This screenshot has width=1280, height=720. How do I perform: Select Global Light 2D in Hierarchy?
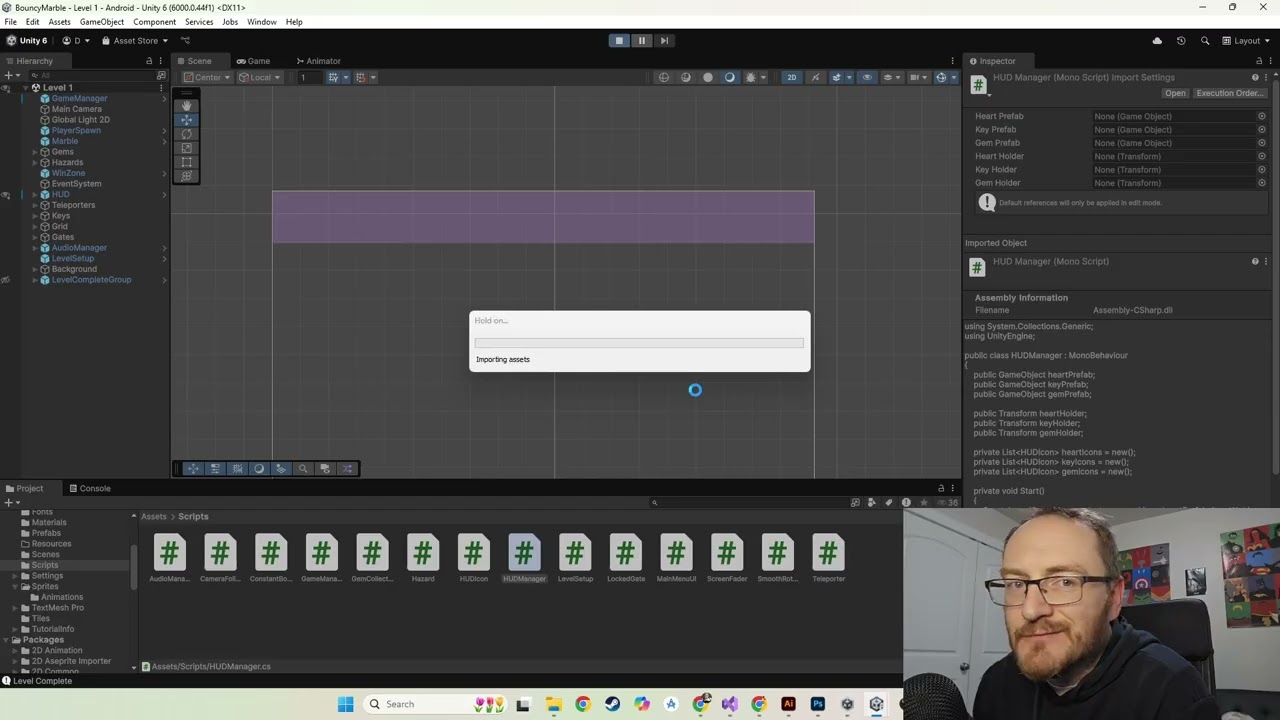(x=80, y=120)
